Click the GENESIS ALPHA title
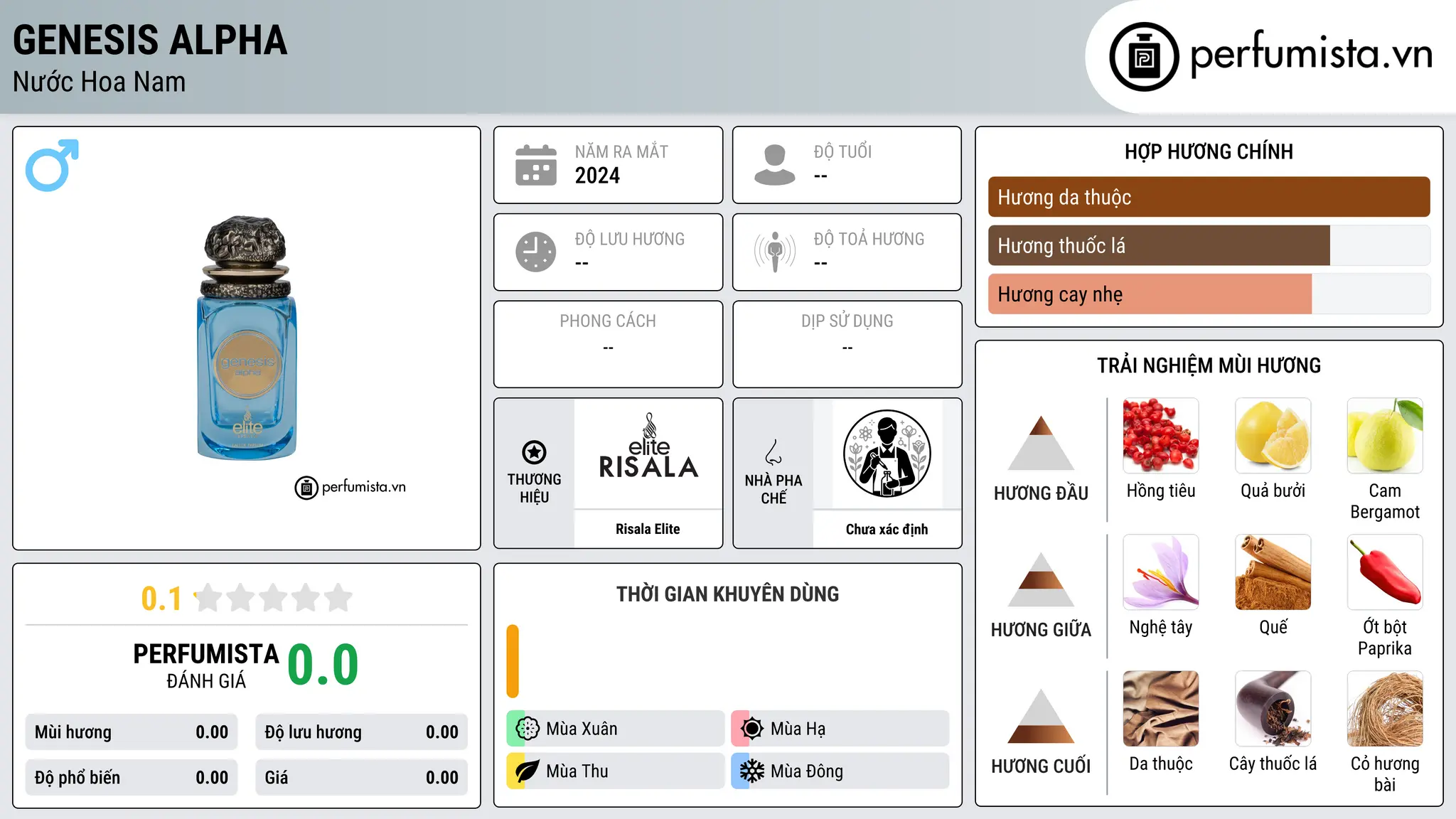Screen dimensions: 1456x819 150,40
